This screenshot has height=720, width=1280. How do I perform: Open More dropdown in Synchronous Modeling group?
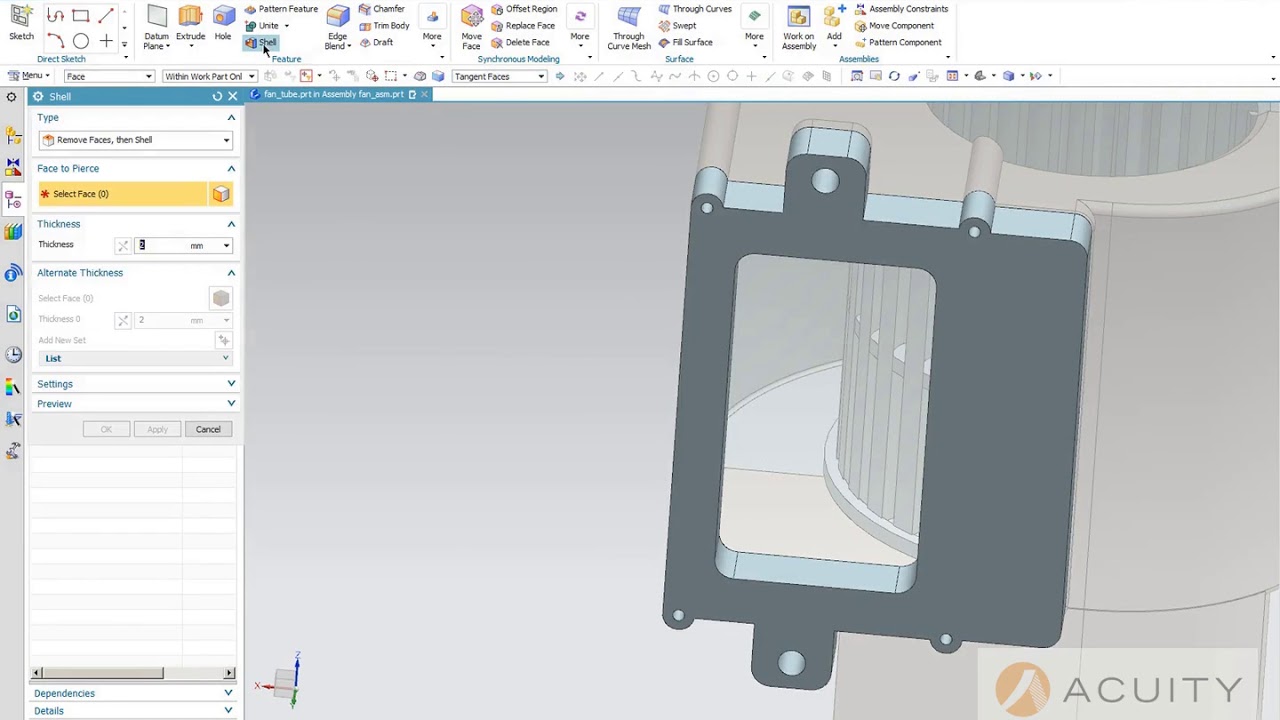click(580, 27)
